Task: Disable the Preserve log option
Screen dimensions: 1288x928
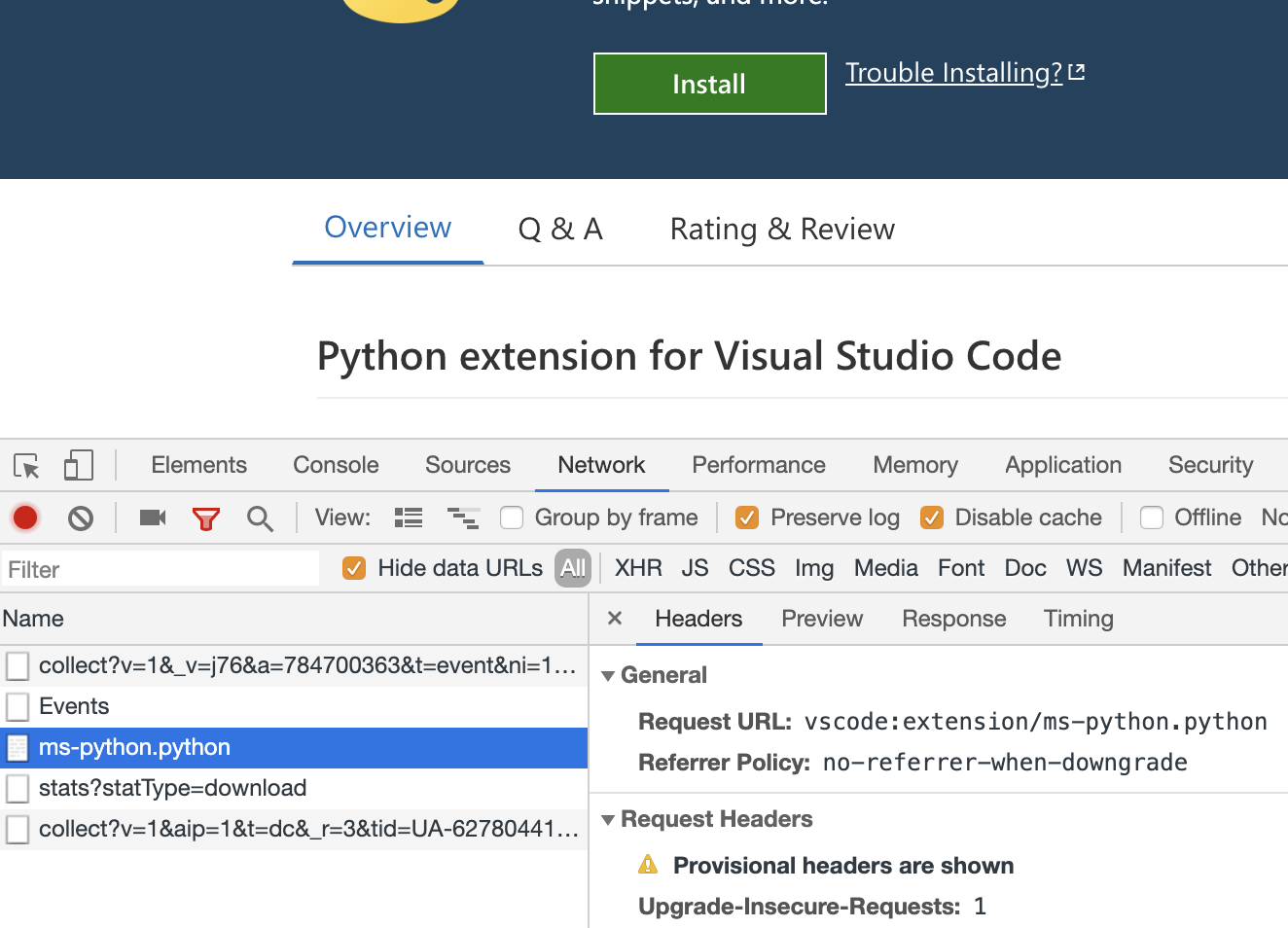Action: coord(747,518)
